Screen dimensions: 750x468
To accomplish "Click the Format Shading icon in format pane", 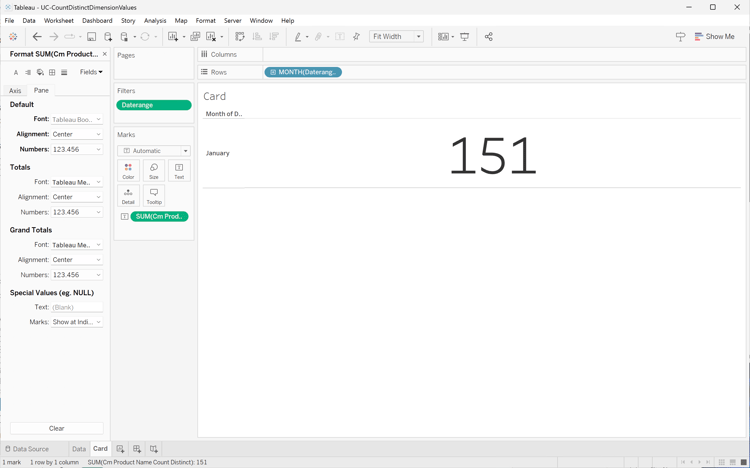I will point(40,72).
